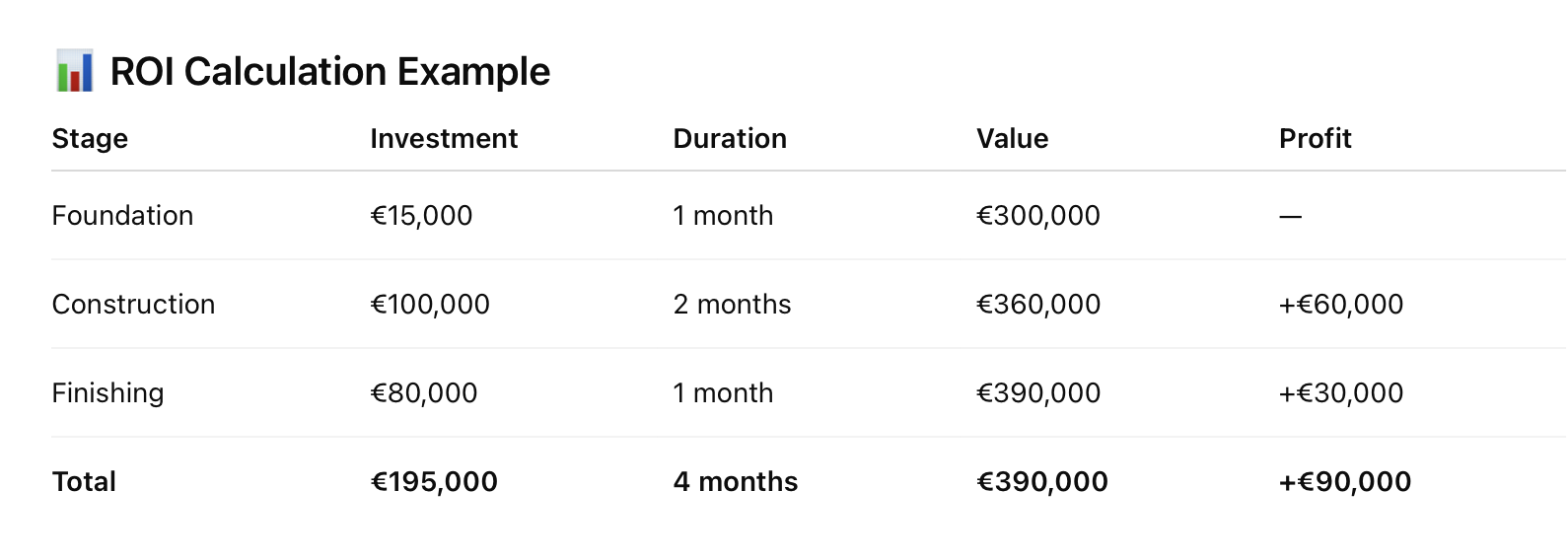
Task: Click the €360,000 value cell
Action: [x=1038, y=305]
